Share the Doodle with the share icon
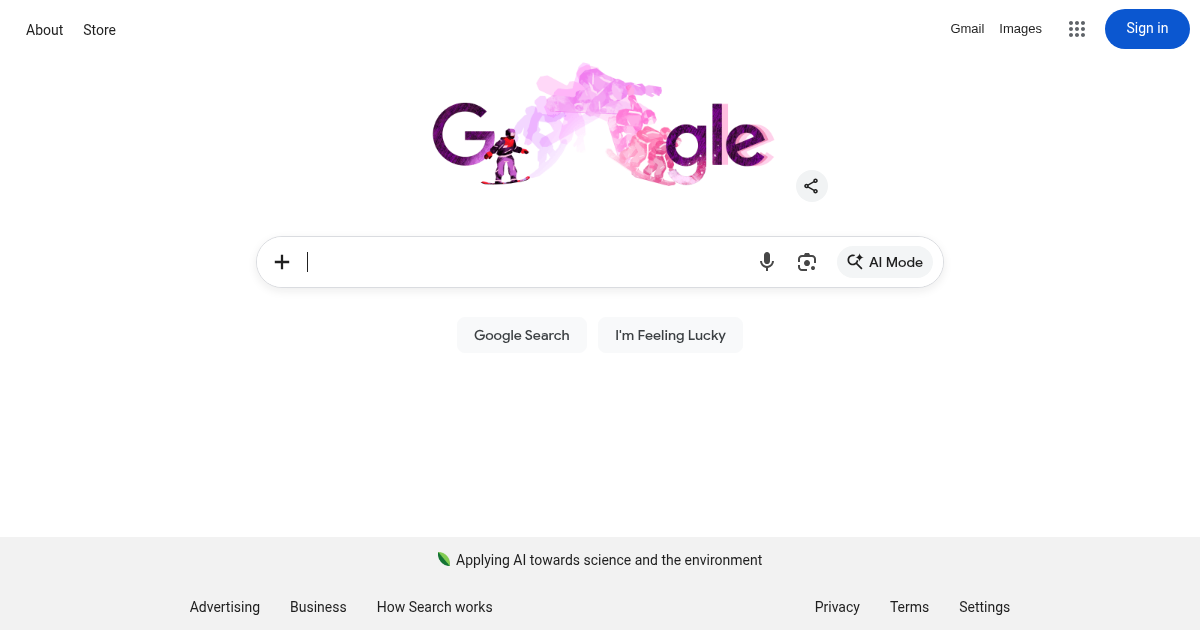 (811, 186)
